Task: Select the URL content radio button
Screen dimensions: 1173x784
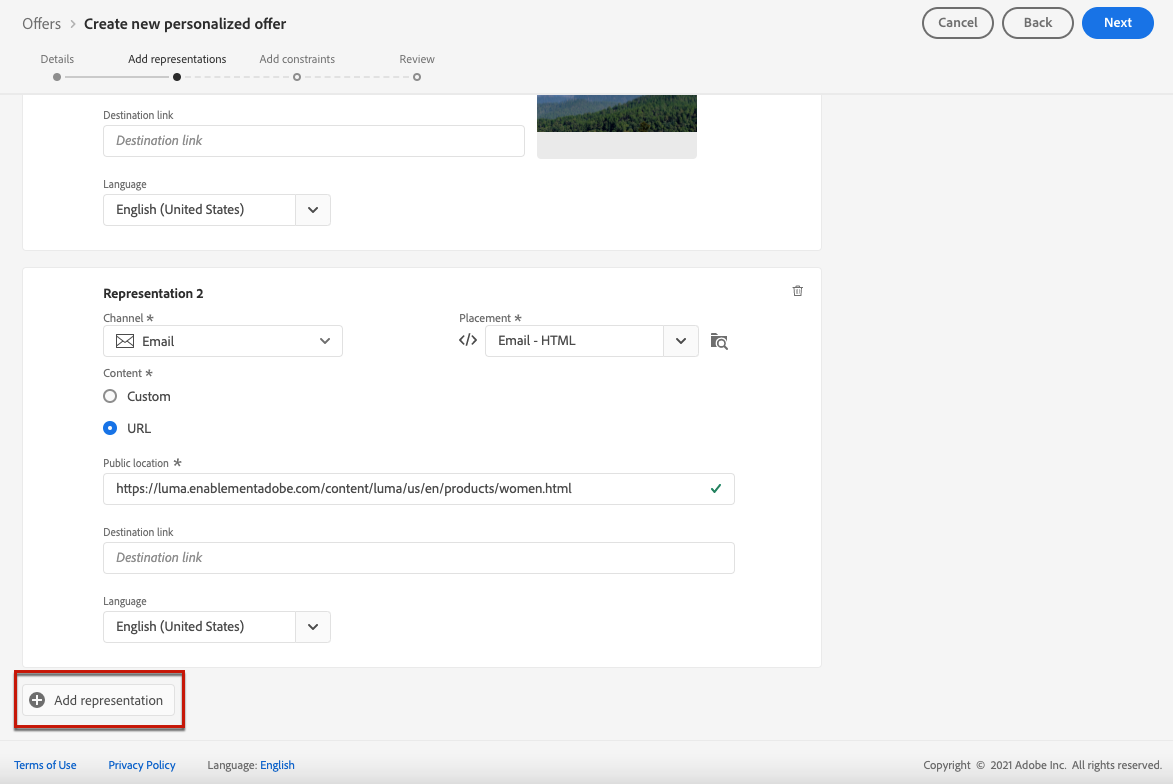Action: click(110, 428)
